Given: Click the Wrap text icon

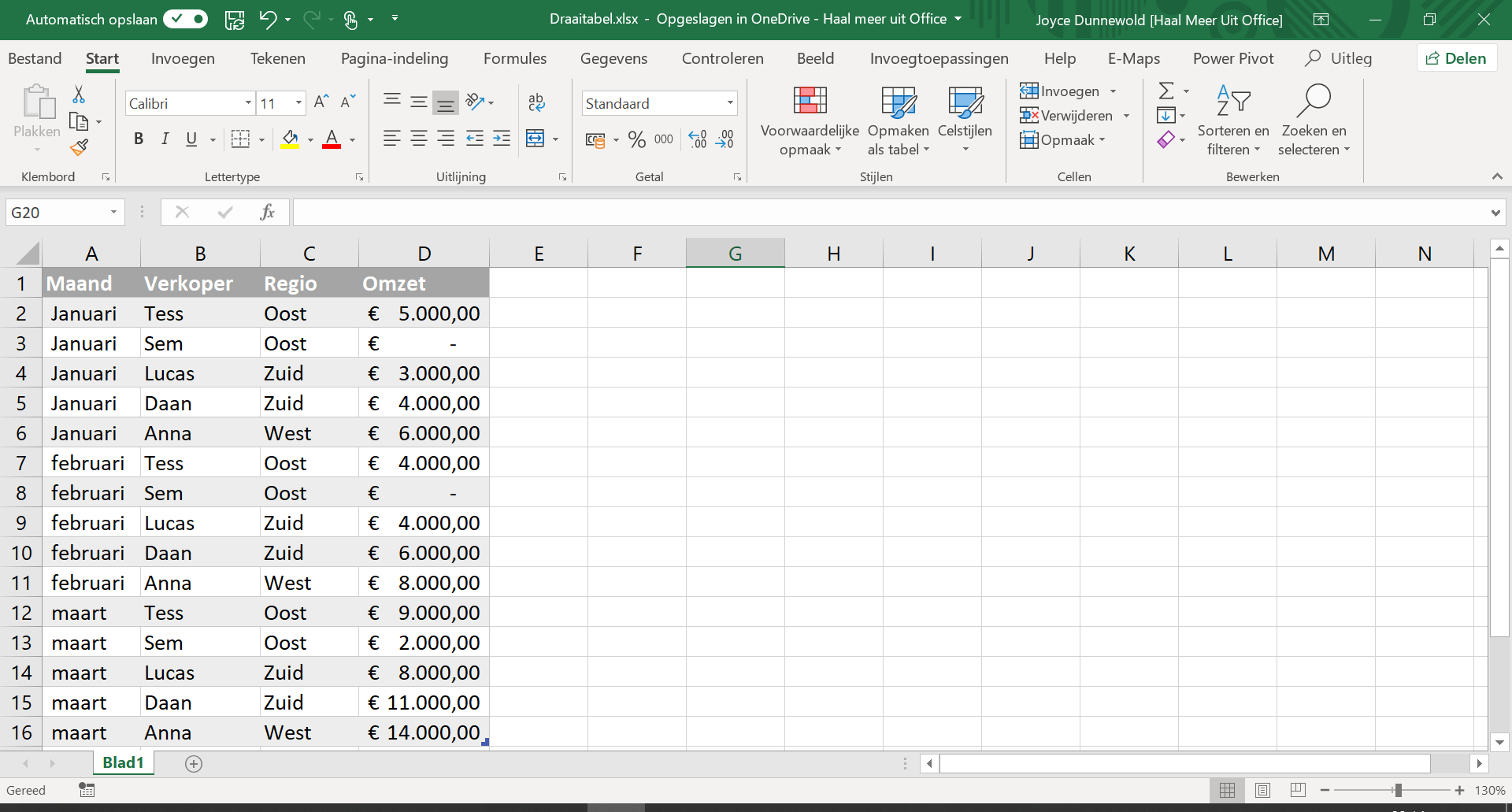Looking at the screenshot, I should click(536, 102).
